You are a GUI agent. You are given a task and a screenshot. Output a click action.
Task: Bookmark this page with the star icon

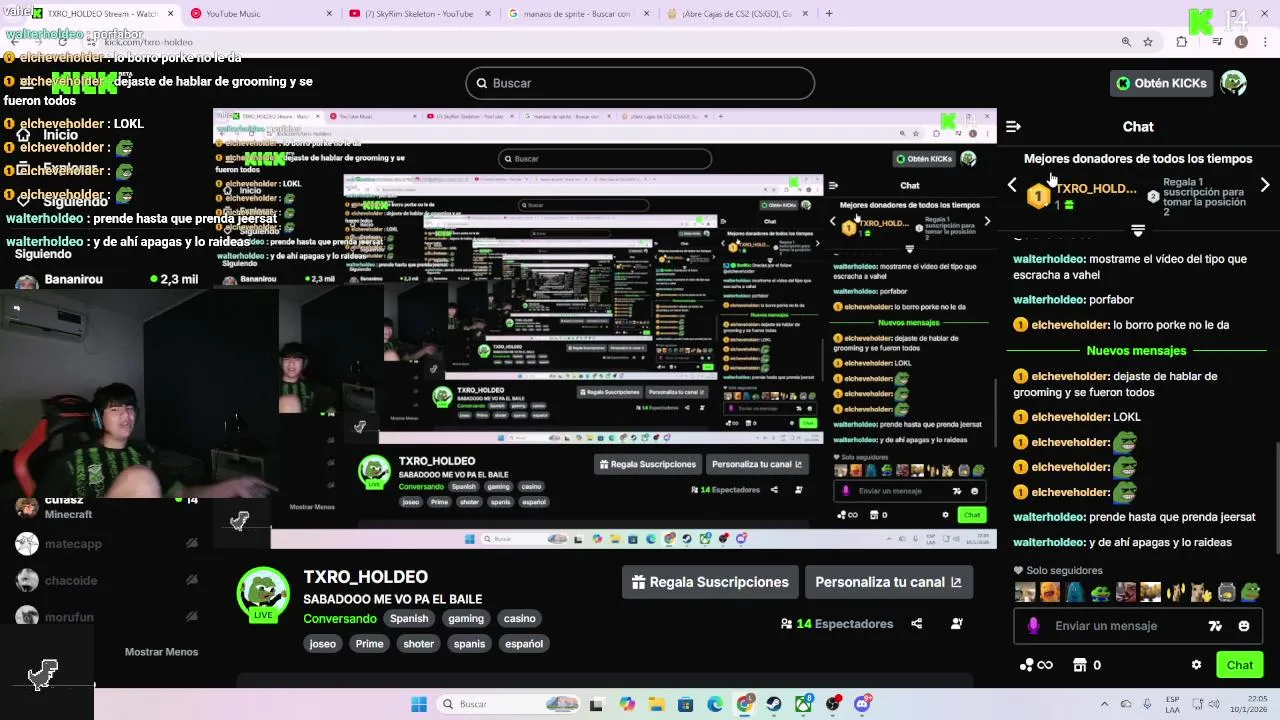(1148, 42)
